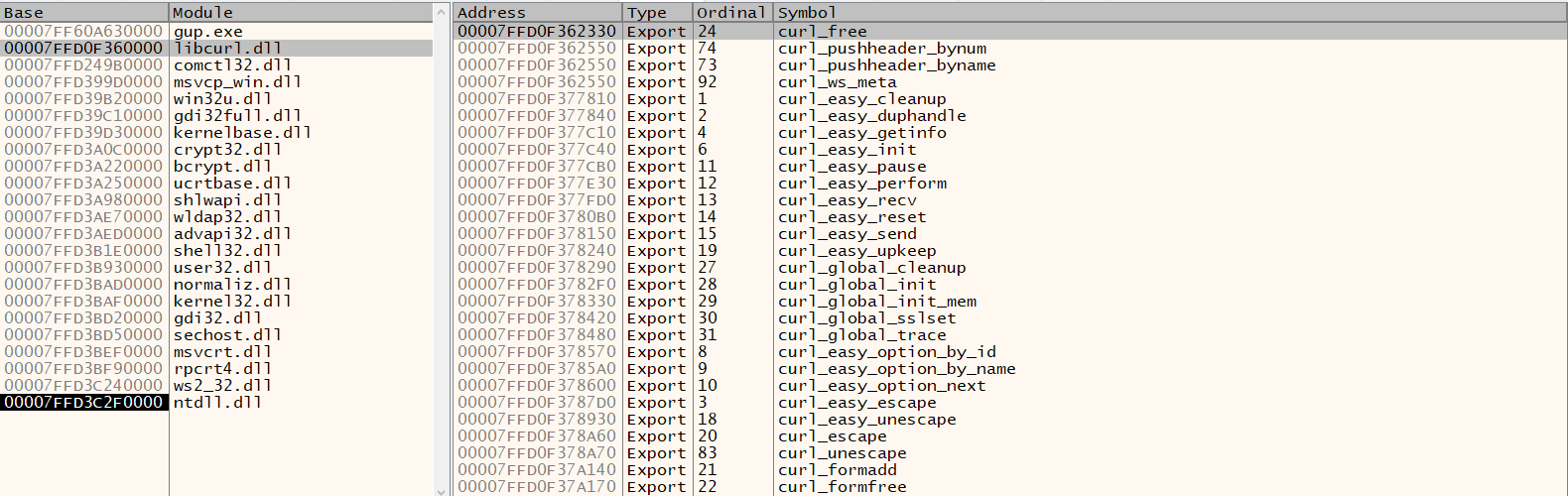The height and width of the screenshot is (496, 1568).
Task: Select address 00007FFD0F378A70 for curl_unescape
Action: click(537, 453)
